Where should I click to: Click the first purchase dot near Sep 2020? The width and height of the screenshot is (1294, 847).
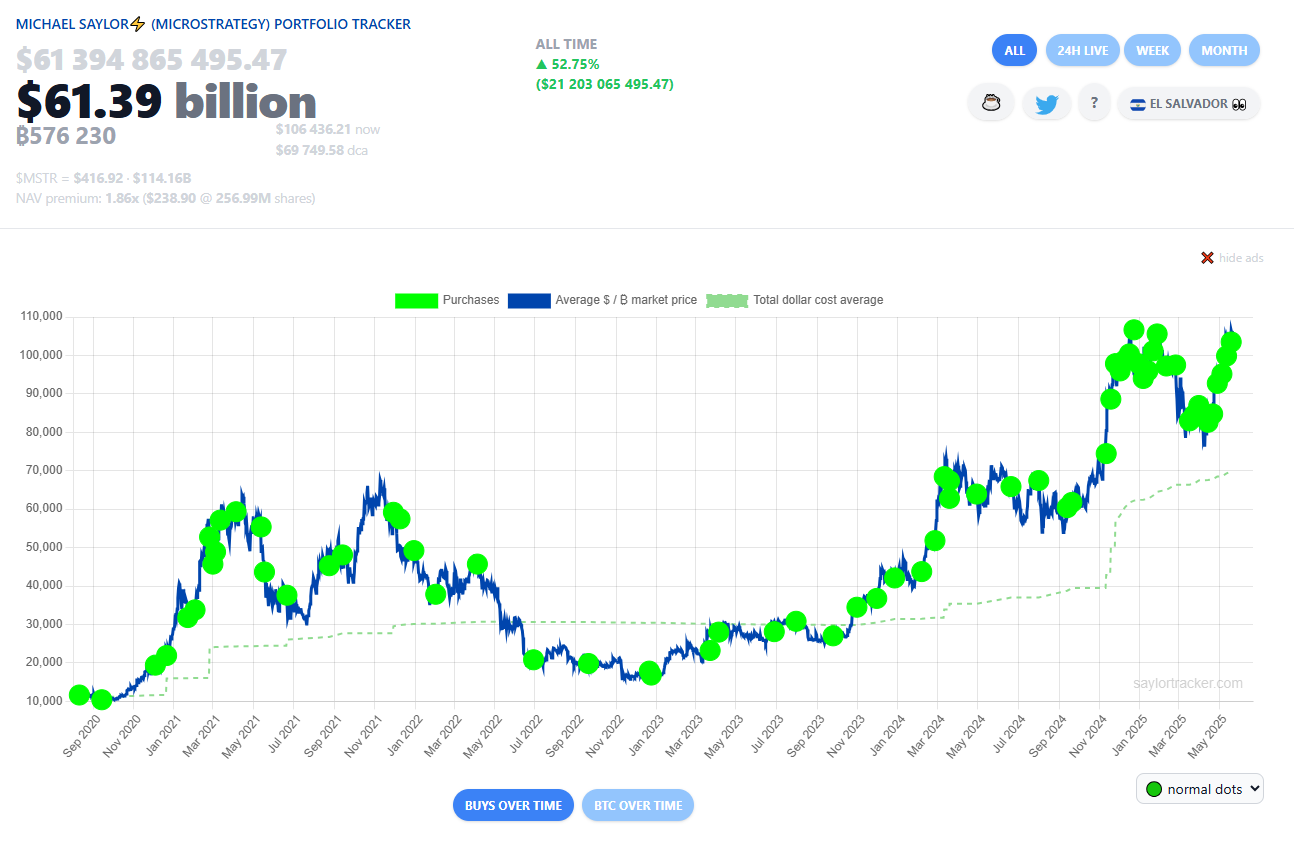pos(79,695)
